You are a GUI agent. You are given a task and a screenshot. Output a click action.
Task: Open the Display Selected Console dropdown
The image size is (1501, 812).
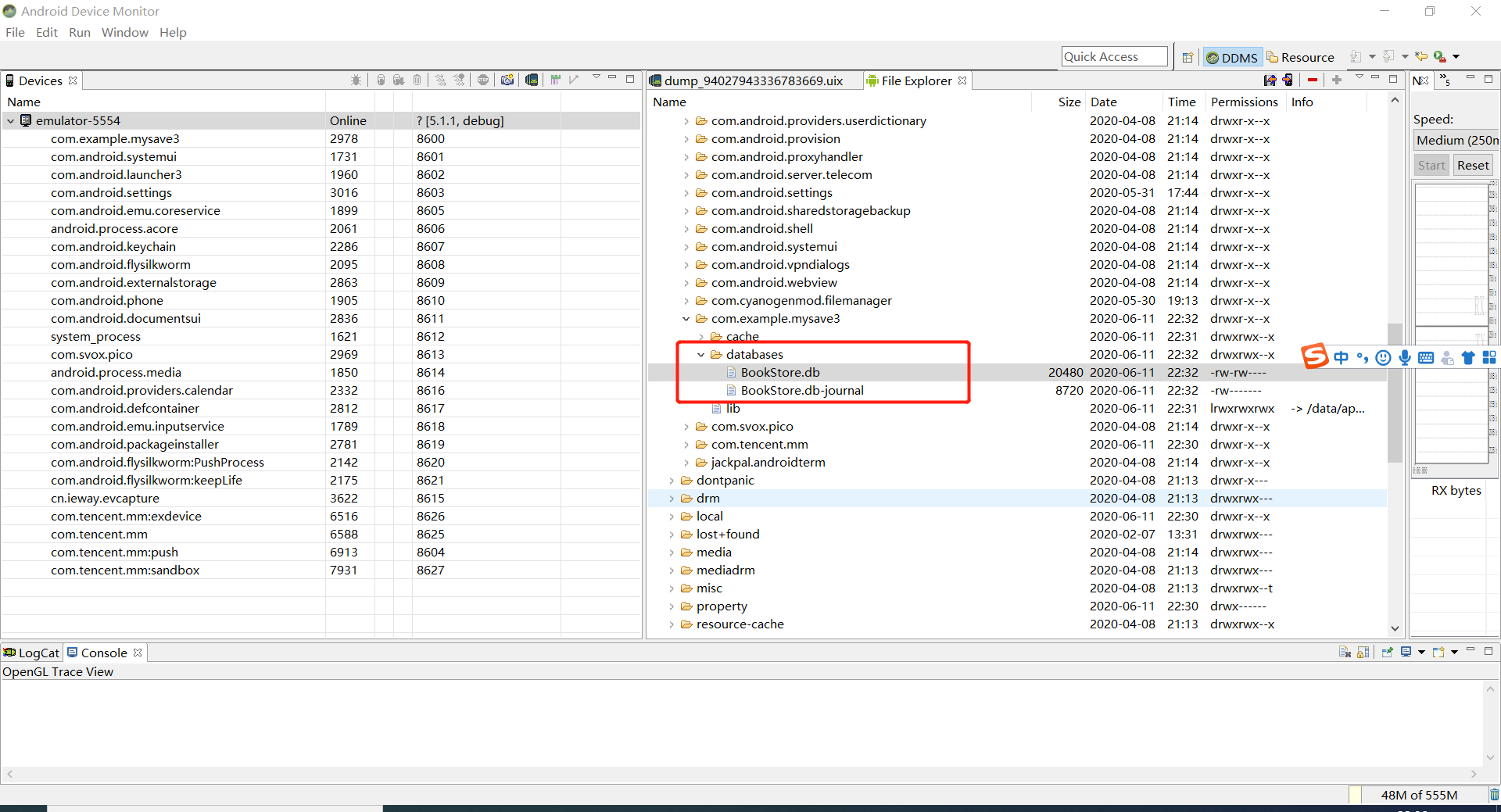[x=1421, y=652]
